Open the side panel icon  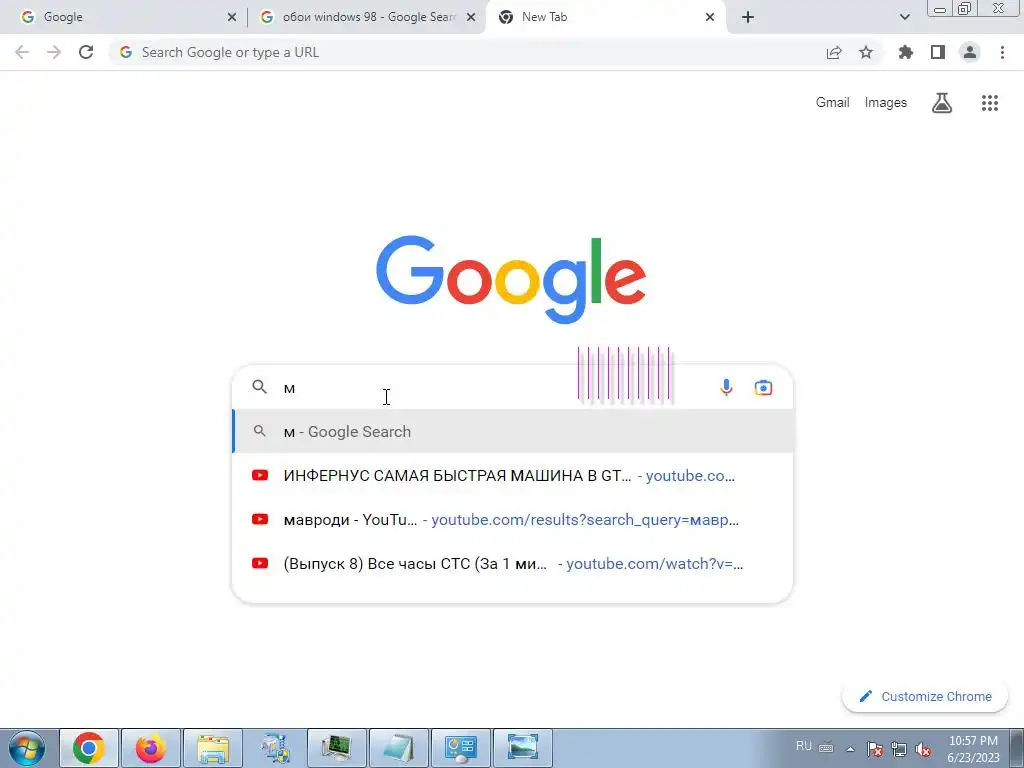tap(938, 52)
